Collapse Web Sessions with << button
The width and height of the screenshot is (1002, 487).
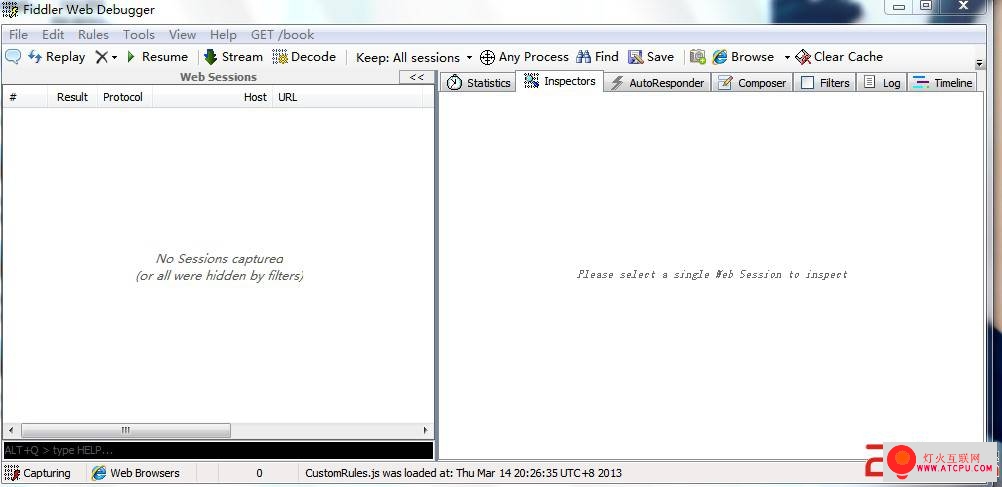(417, 77)
